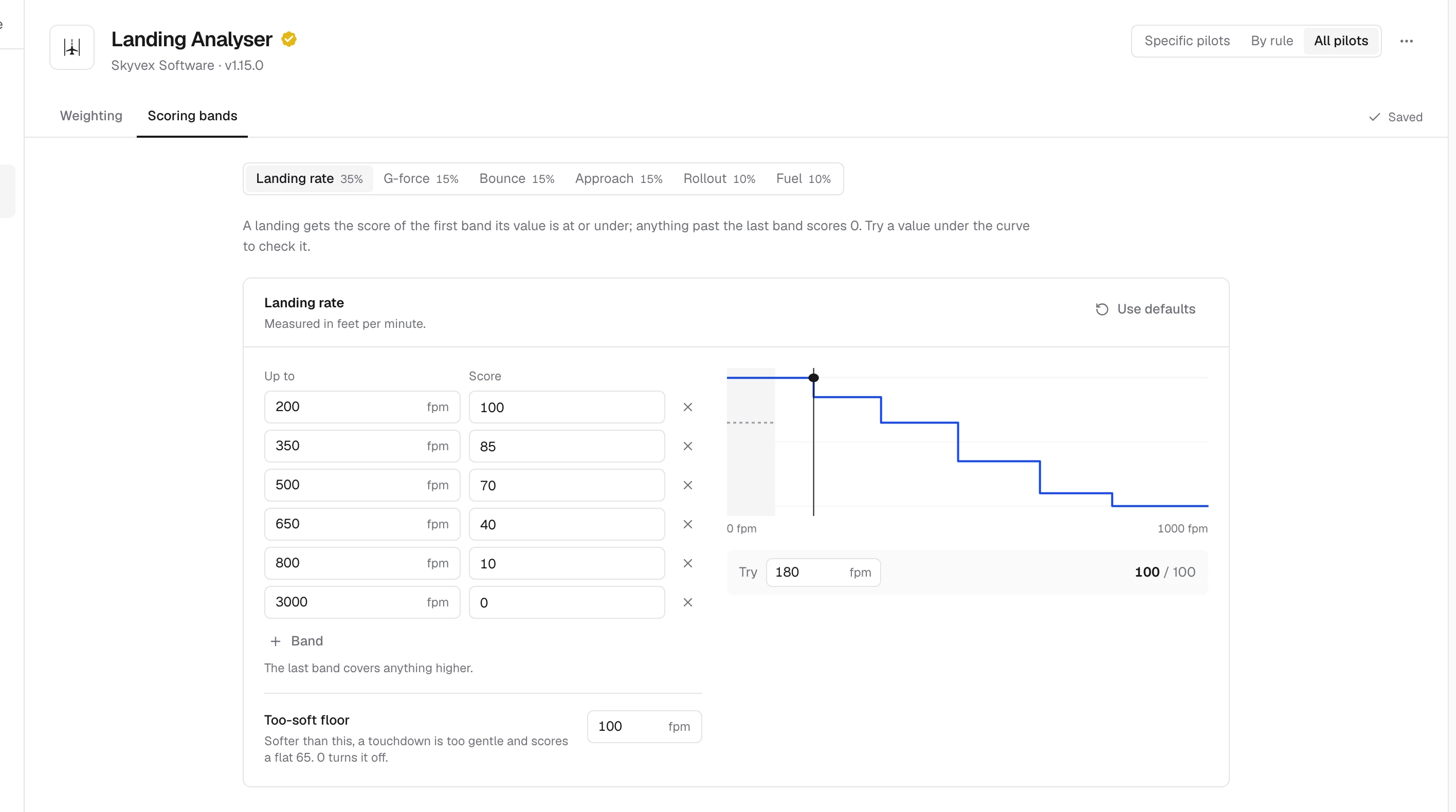Delete the 3000 fpm scoring band
This screenshot has width=1456, height=812.
tap(687, 602)
